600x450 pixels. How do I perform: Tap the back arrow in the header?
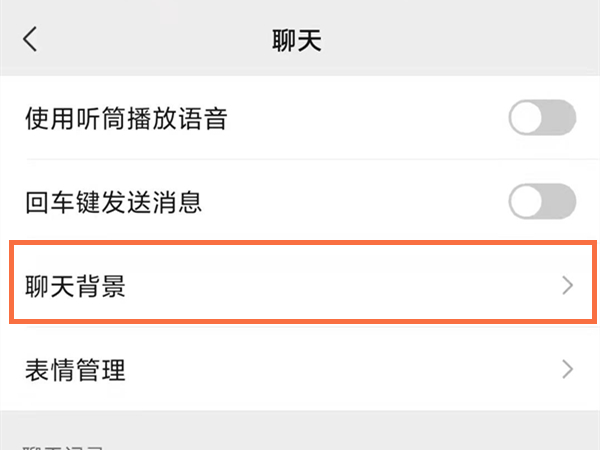pyautogui.click(x=30, y=40)
